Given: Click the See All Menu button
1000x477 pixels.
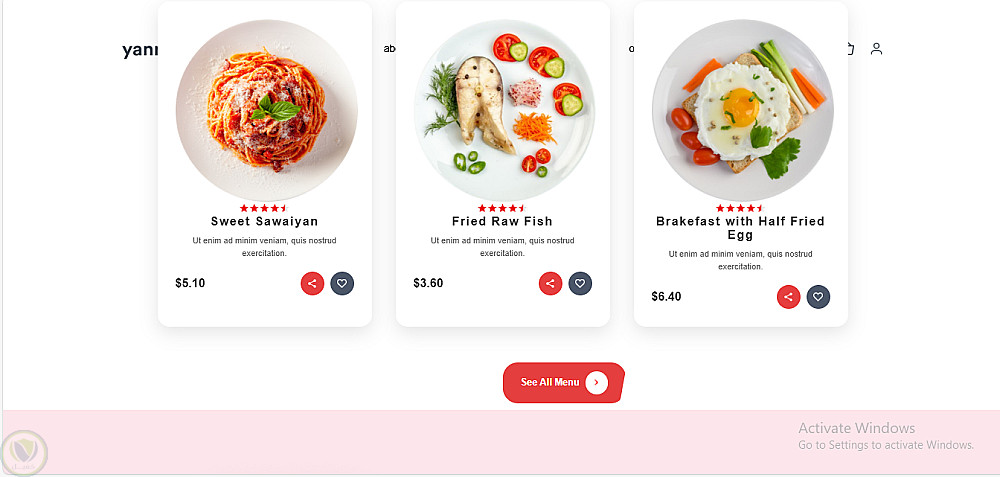Looking at the screenshot, I should point(564,383).
